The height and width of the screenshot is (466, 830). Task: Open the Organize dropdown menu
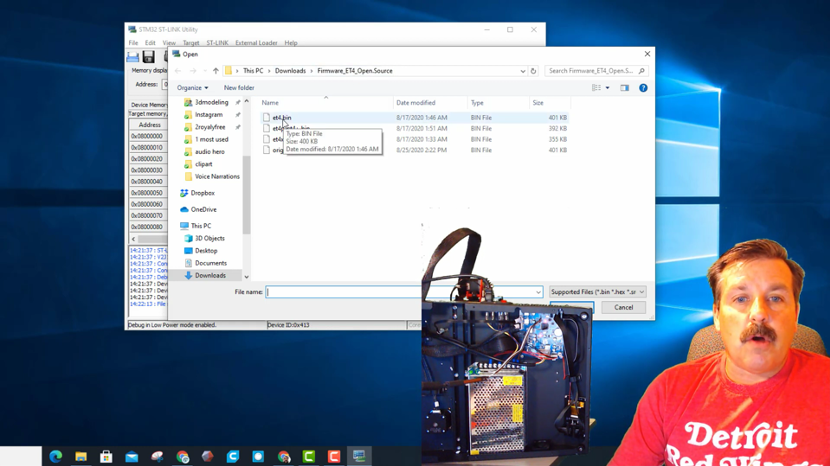[x=192, y=88]
